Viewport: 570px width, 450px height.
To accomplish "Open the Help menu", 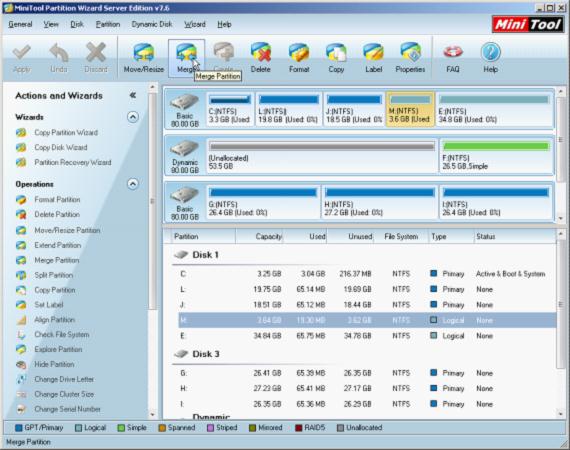I will pos(224,24).
